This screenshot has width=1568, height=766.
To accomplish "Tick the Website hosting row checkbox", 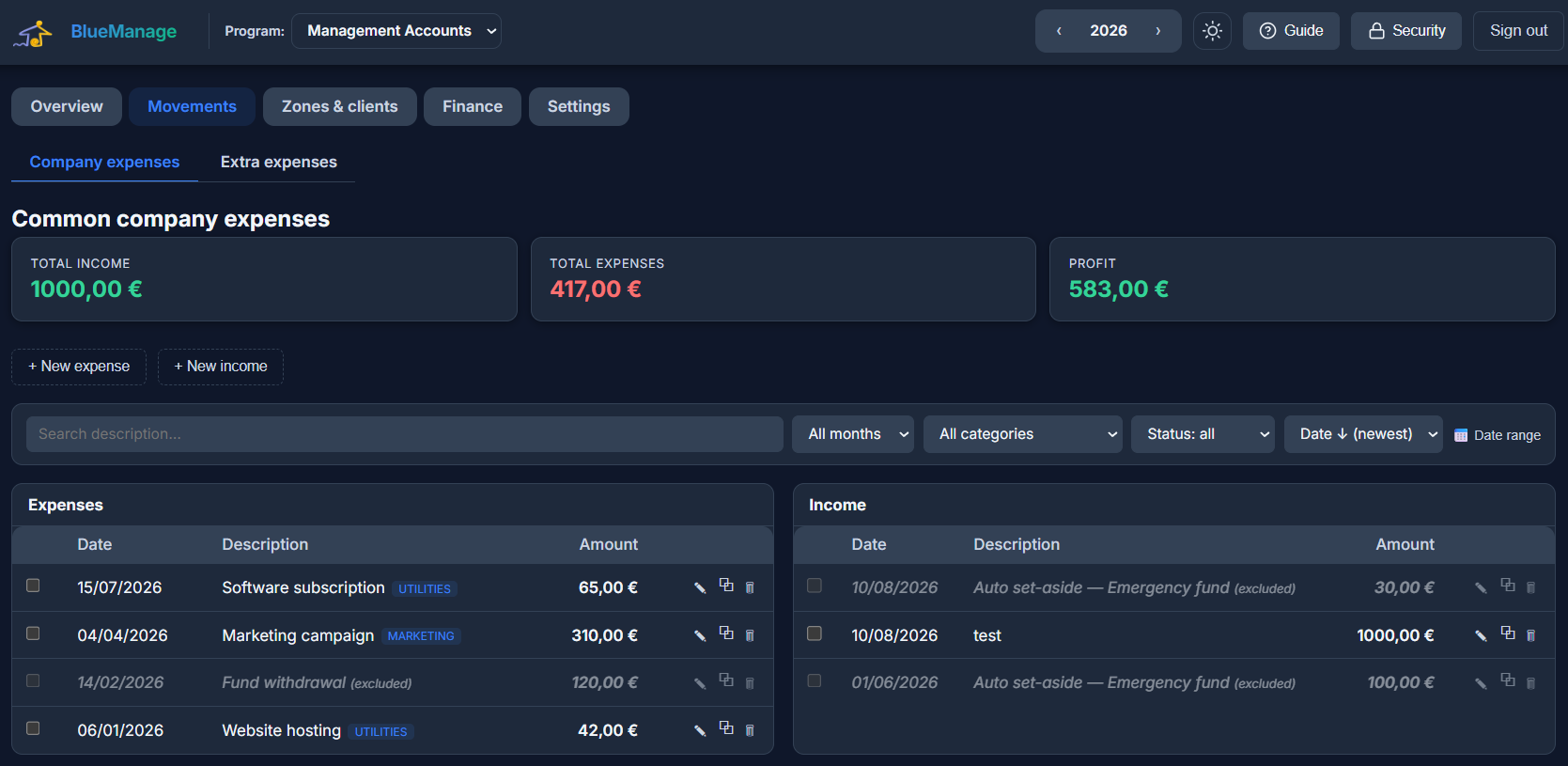I will click(x=33, y=728).
